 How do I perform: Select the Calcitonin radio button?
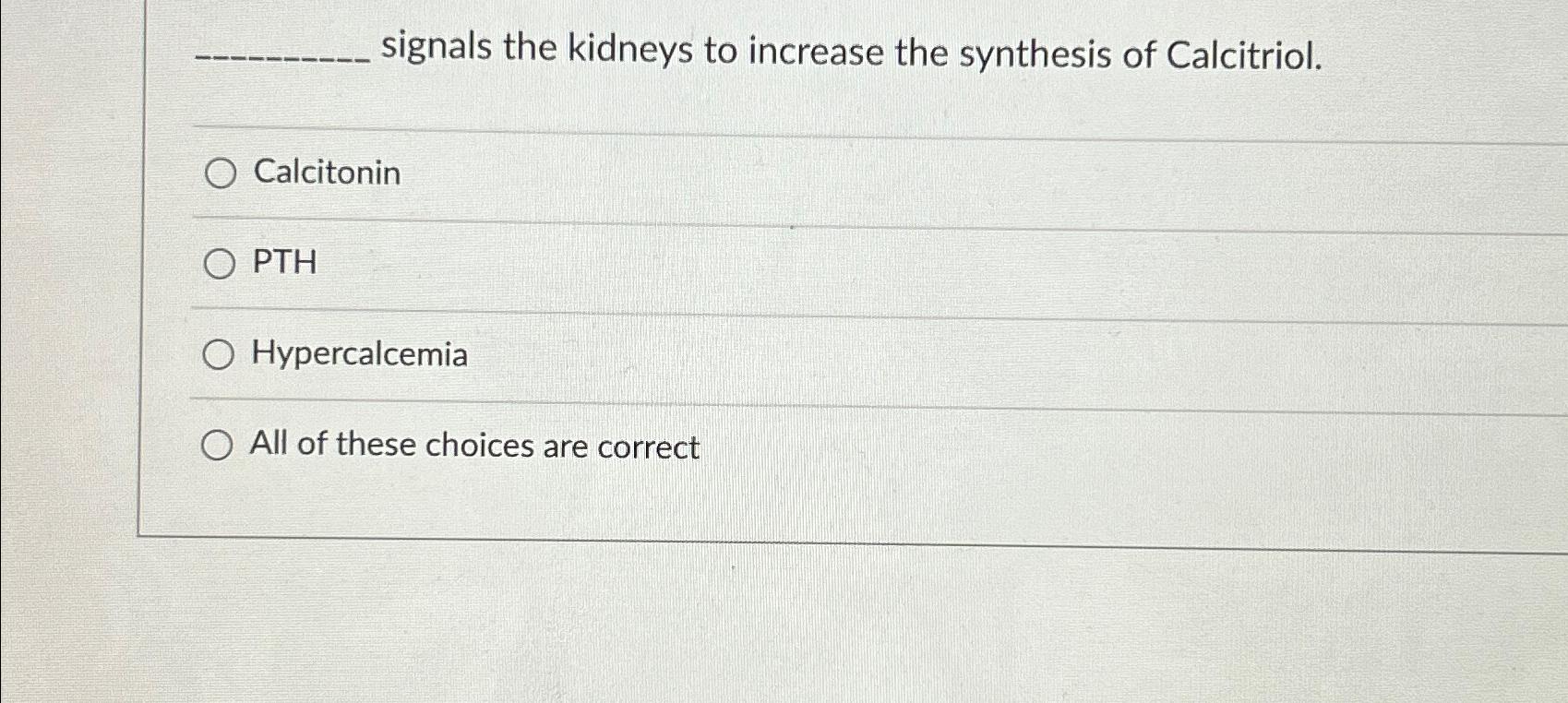tap(219, 173)
